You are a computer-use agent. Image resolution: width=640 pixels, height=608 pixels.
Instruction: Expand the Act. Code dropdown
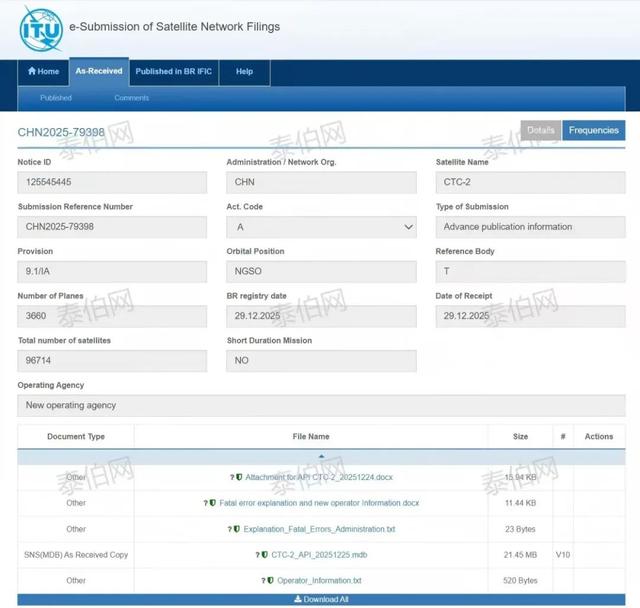tap(321, 227)
